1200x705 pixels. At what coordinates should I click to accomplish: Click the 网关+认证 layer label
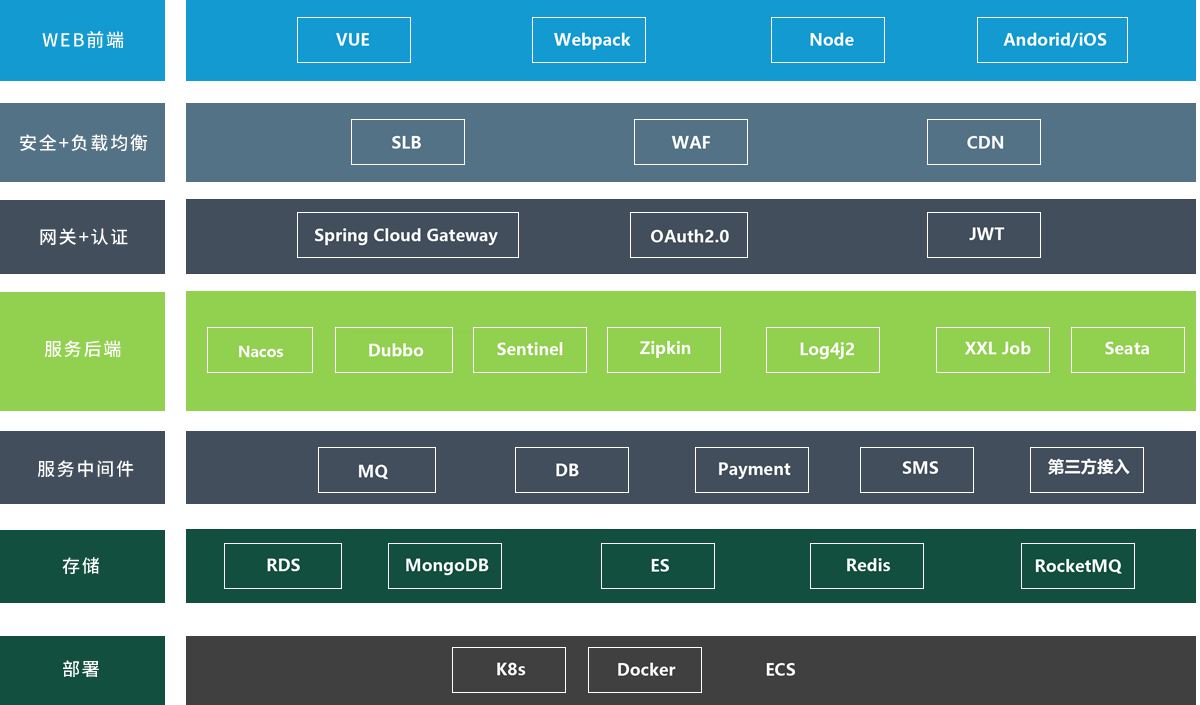tap(83, 237)
